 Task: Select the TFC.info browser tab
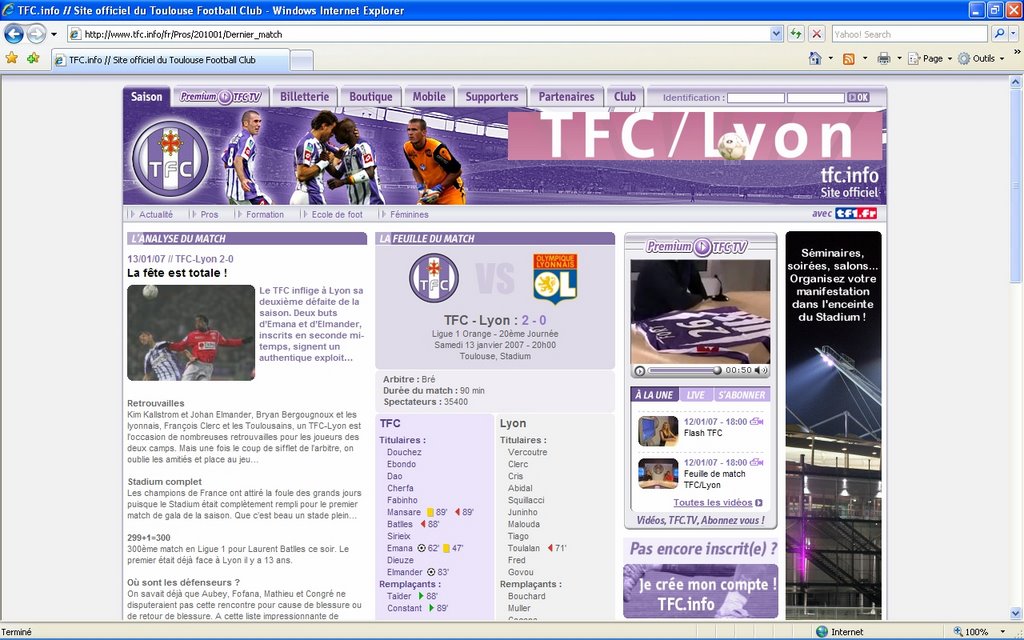[x=170, y=59]
